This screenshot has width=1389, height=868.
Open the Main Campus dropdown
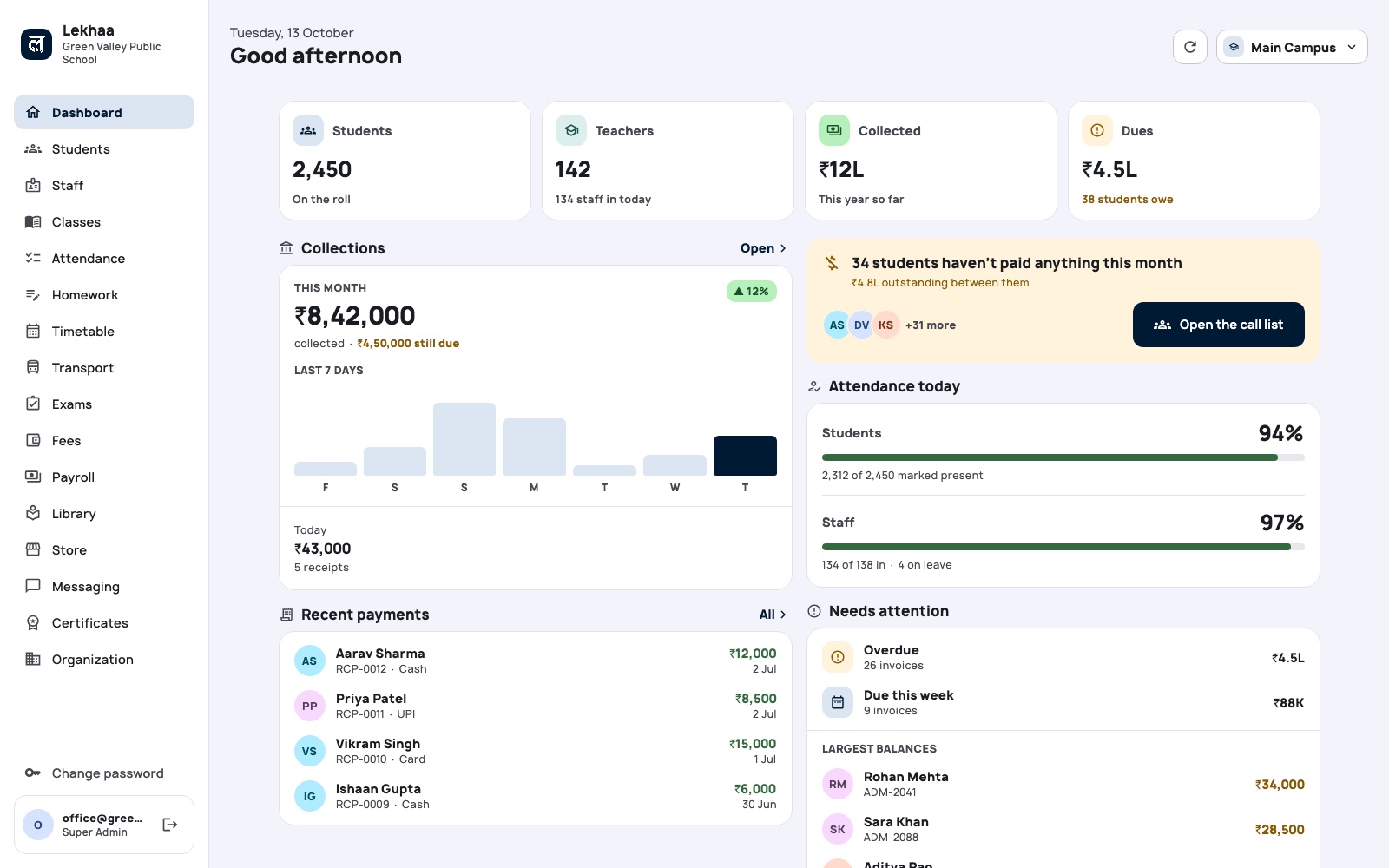[1292, 47]
